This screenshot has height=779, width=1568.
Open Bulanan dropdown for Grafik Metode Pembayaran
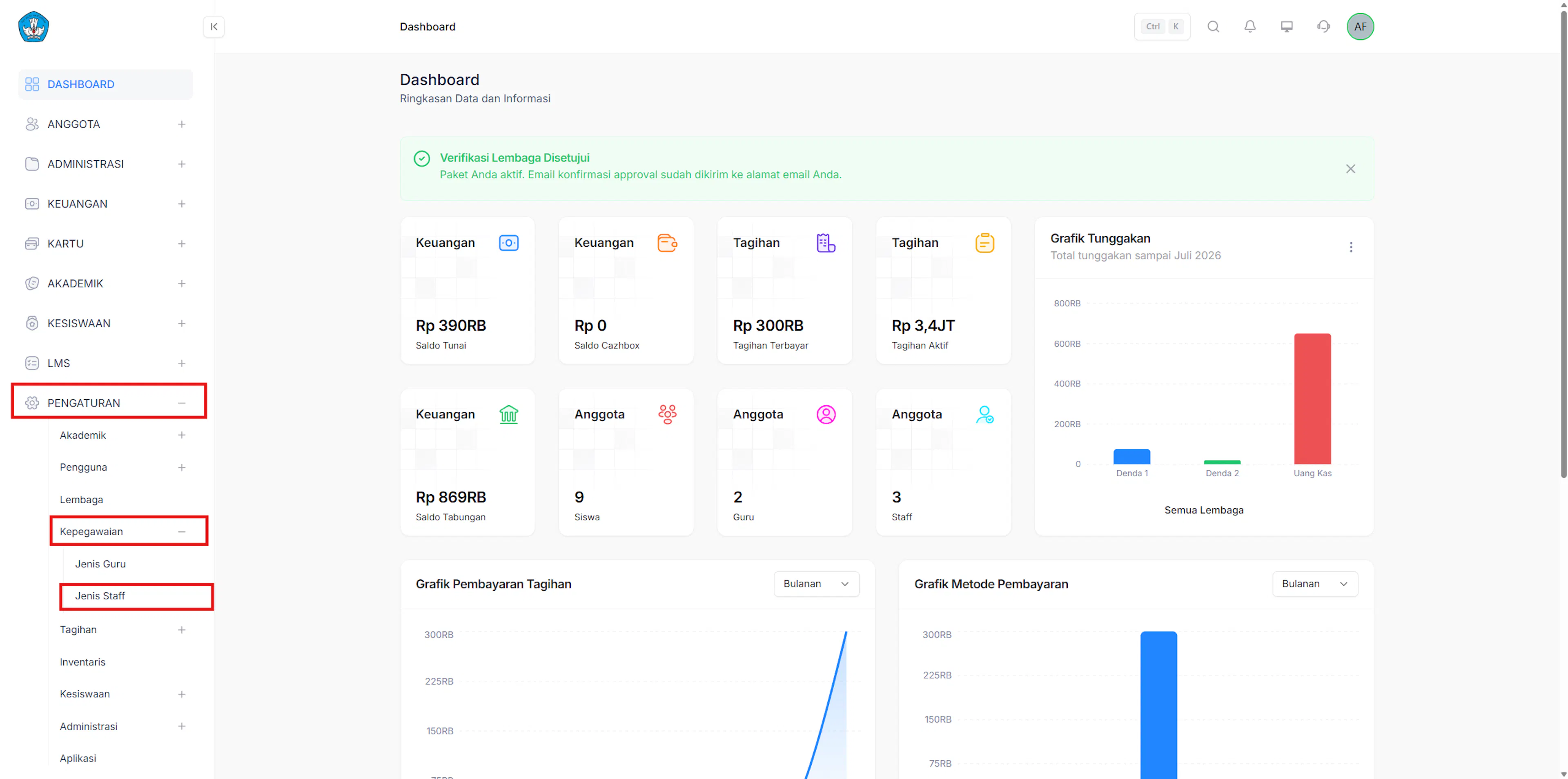pos(1315,584)
